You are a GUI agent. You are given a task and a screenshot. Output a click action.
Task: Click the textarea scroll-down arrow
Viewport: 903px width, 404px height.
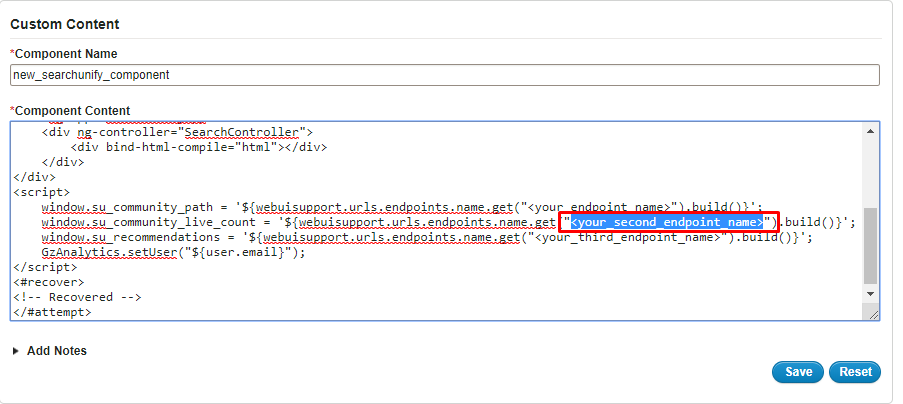[x=870, y=294]
